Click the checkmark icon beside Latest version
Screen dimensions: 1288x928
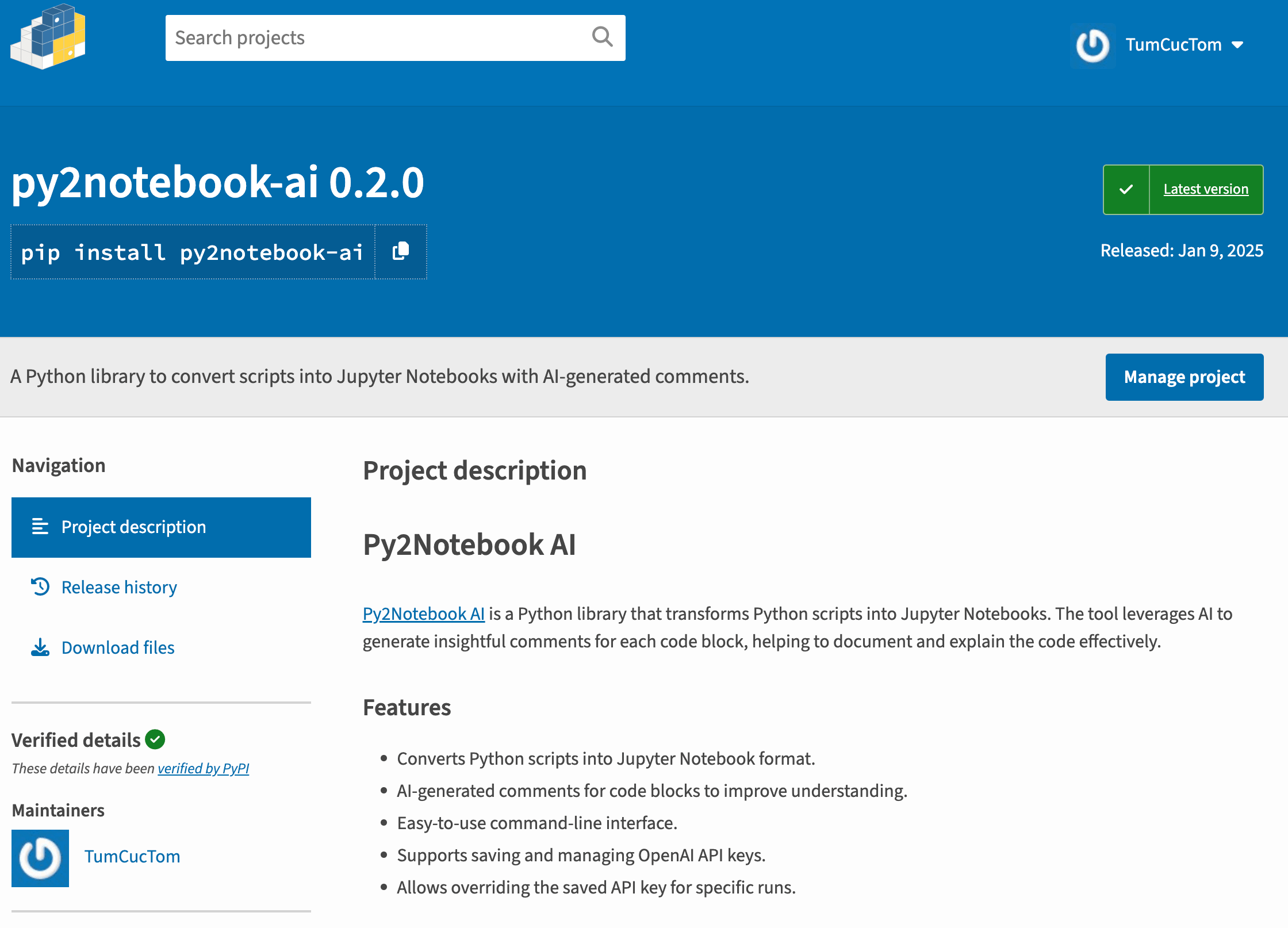(x=1126, y=189)
